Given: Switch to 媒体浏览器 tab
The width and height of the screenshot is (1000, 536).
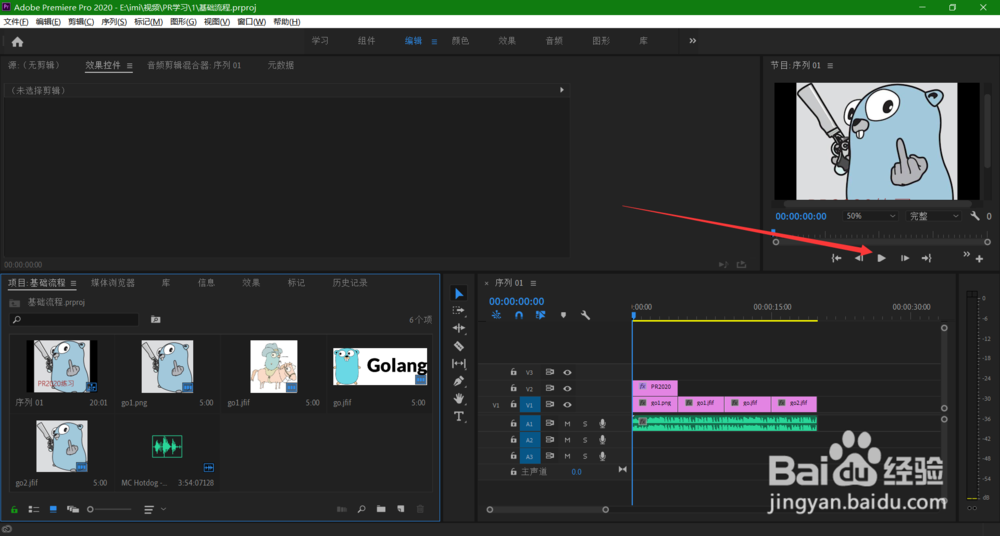Looking at the screenshot, I should (113, 283).
